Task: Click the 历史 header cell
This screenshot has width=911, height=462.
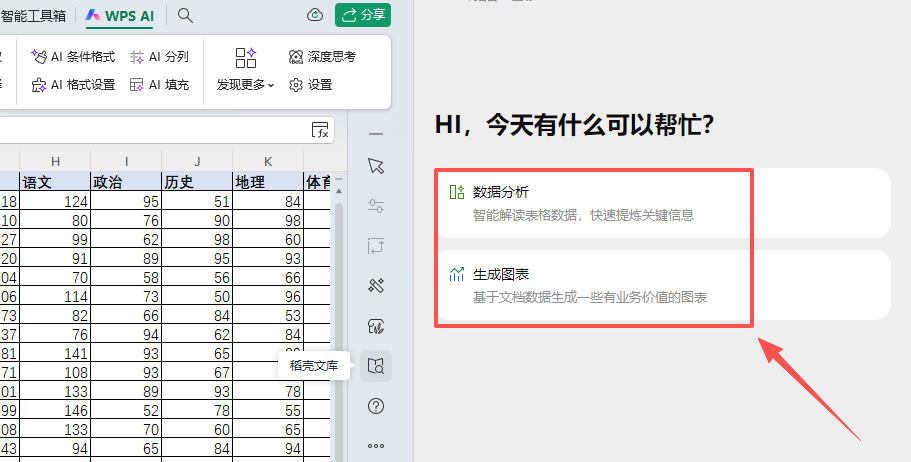Action: [x=197, y=182]
